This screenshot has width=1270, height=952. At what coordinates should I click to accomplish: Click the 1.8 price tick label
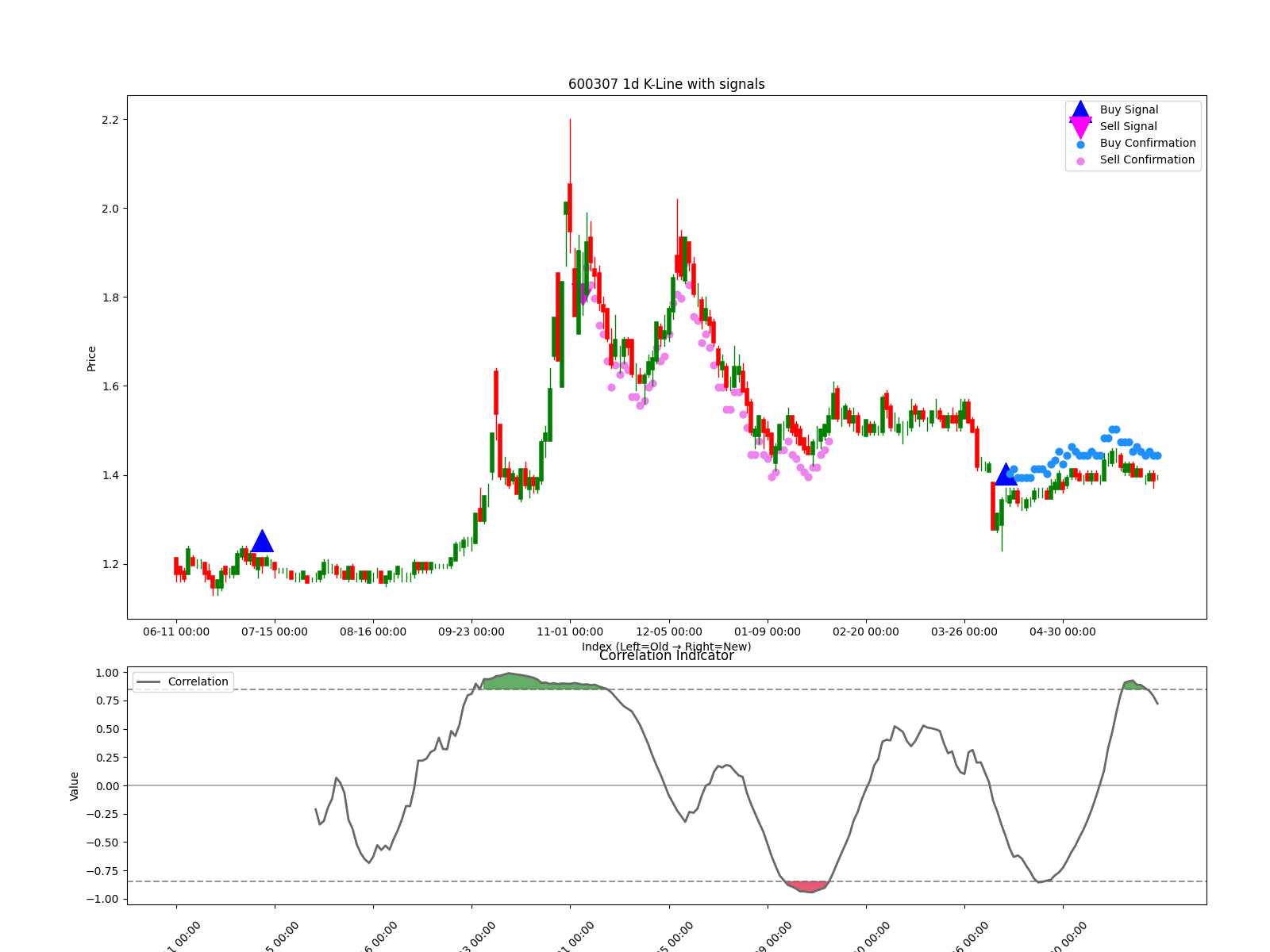point(110,297)
